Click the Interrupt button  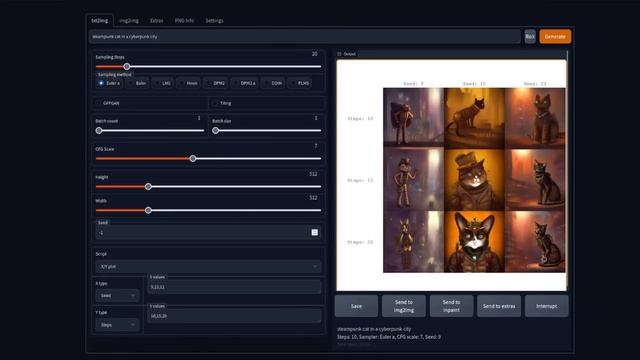(x=546, y=306)
